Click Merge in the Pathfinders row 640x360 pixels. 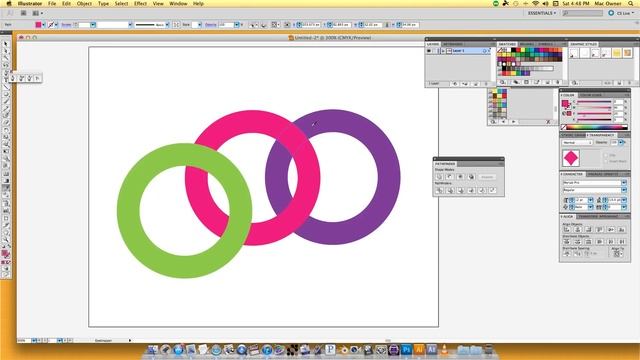(460, 190)
